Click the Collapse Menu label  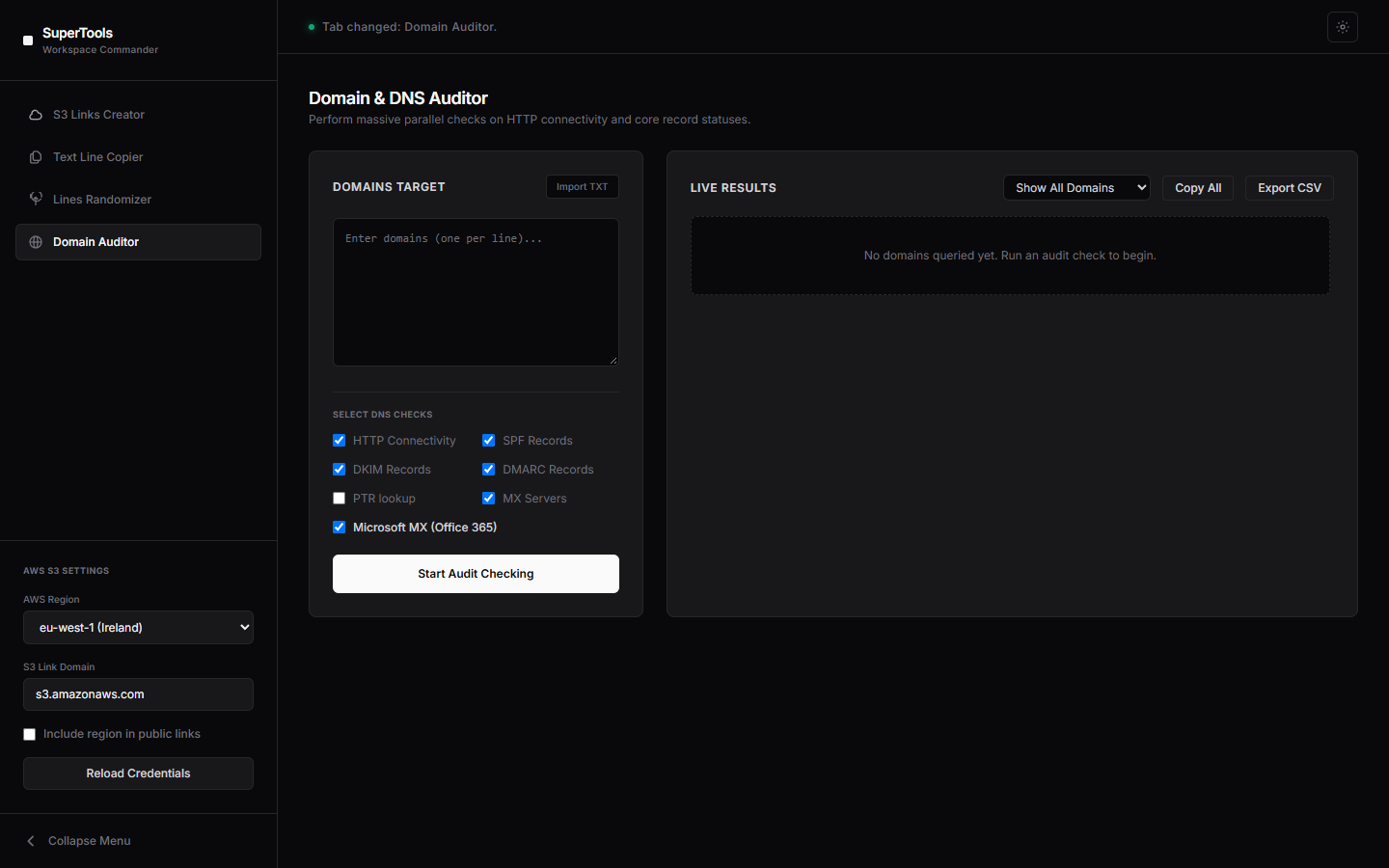[x=90, y=841]
